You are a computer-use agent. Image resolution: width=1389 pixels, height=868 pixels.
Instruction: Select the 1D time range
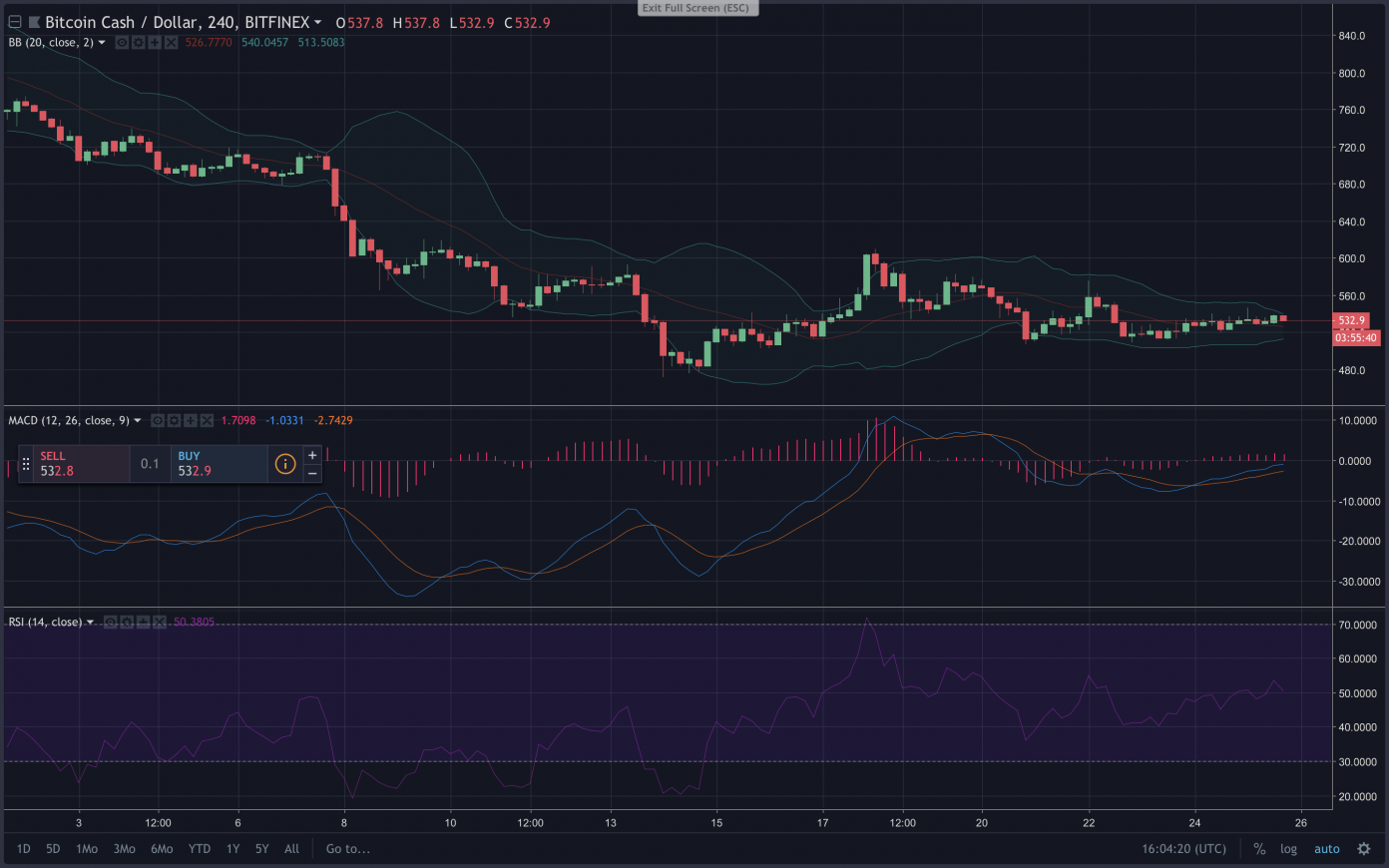[24, 849]
